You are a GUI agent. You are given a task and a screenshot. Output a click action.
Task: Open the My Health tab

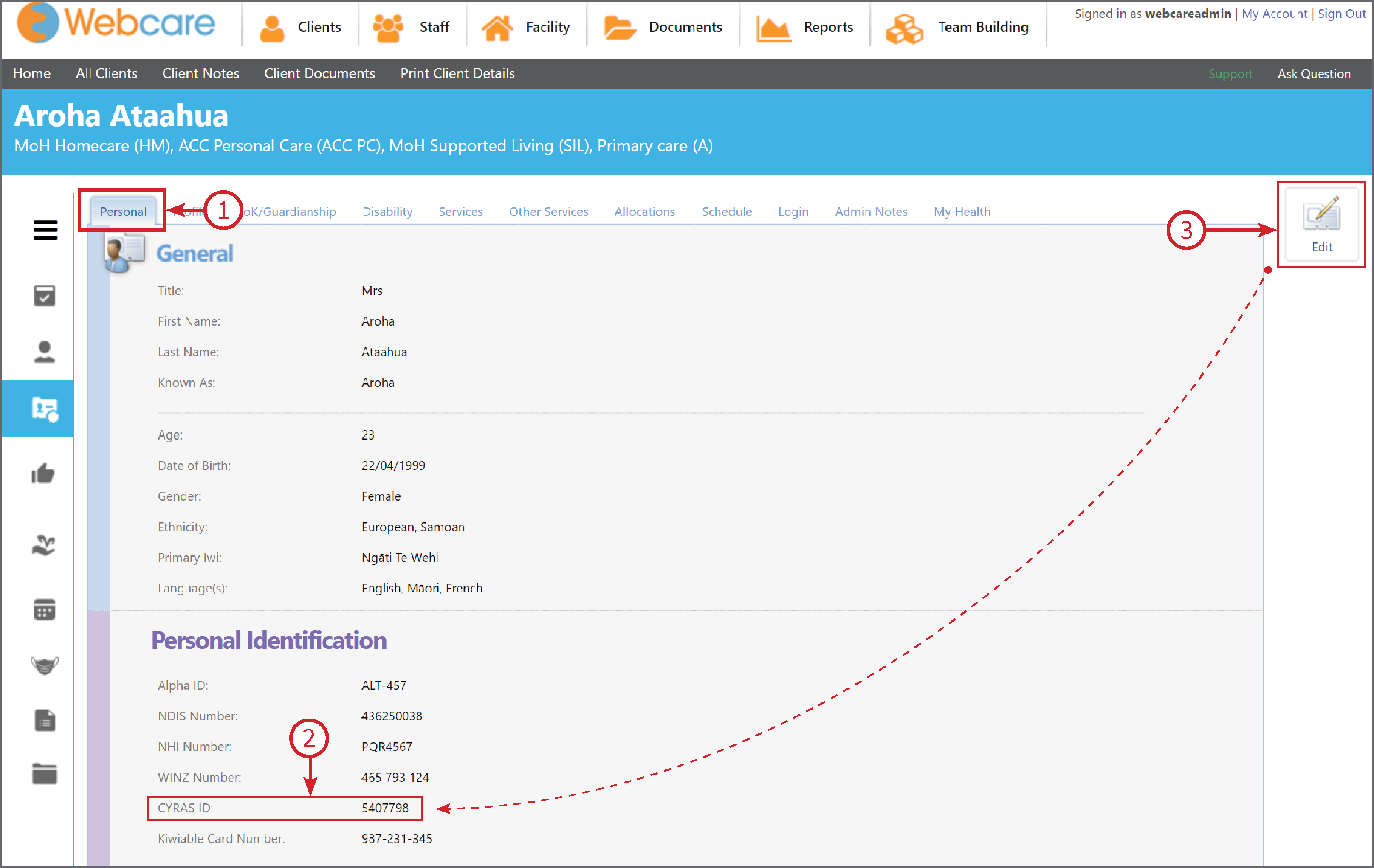pos(962,212)
